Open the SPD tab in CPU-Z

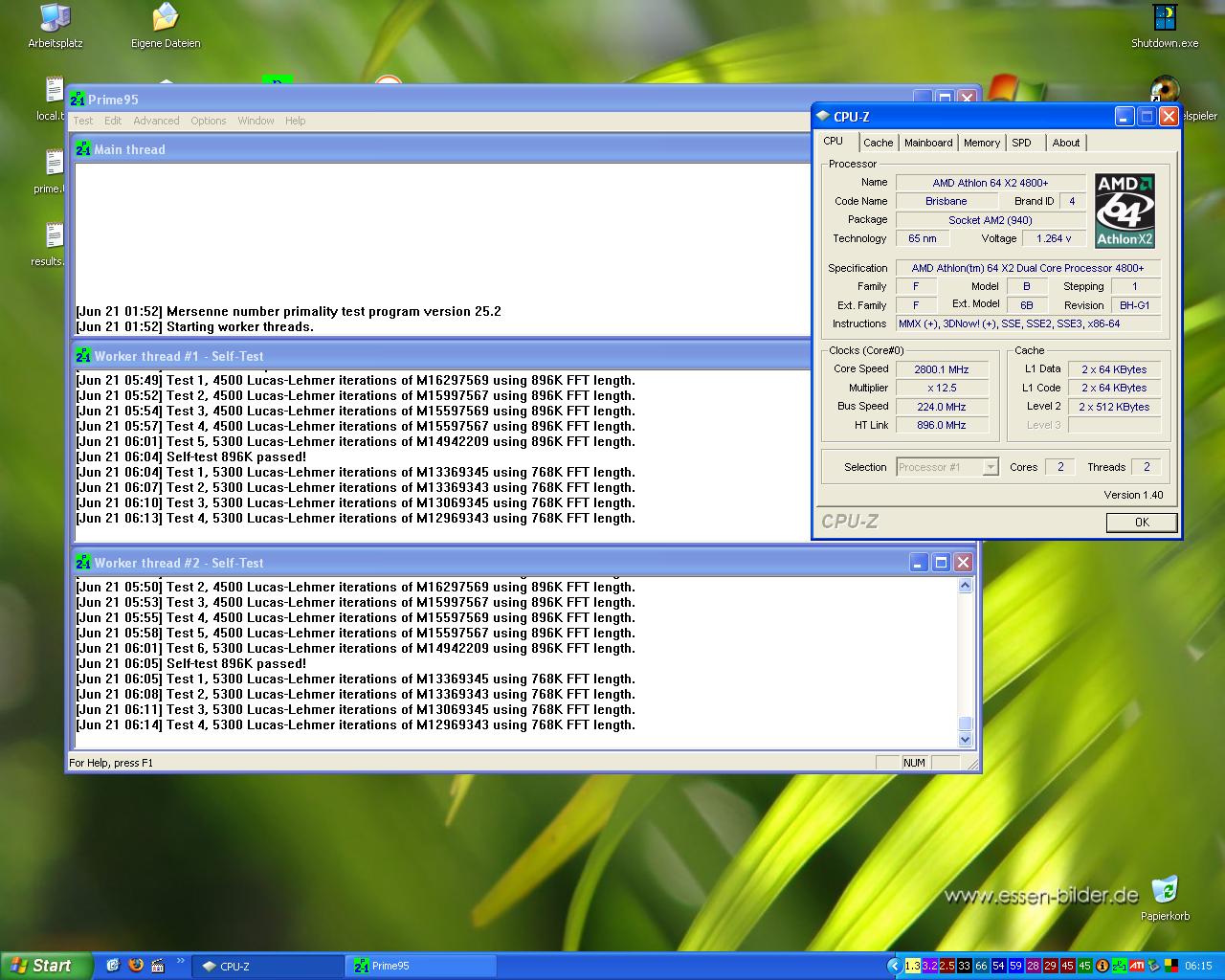(x=1021, y=143)
